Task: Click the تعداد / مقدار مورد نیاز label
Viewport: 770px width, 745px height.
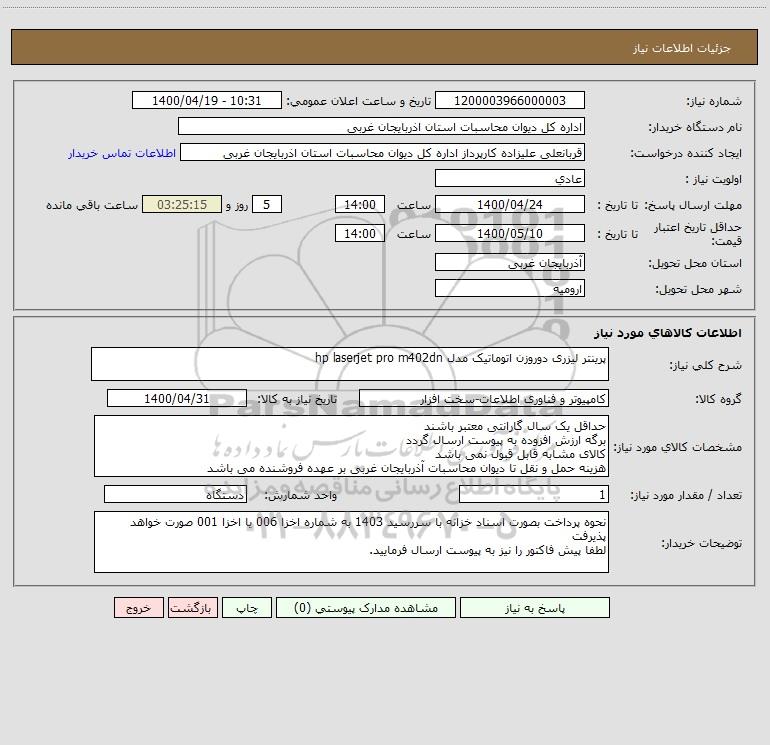Action: pos(686,495)
